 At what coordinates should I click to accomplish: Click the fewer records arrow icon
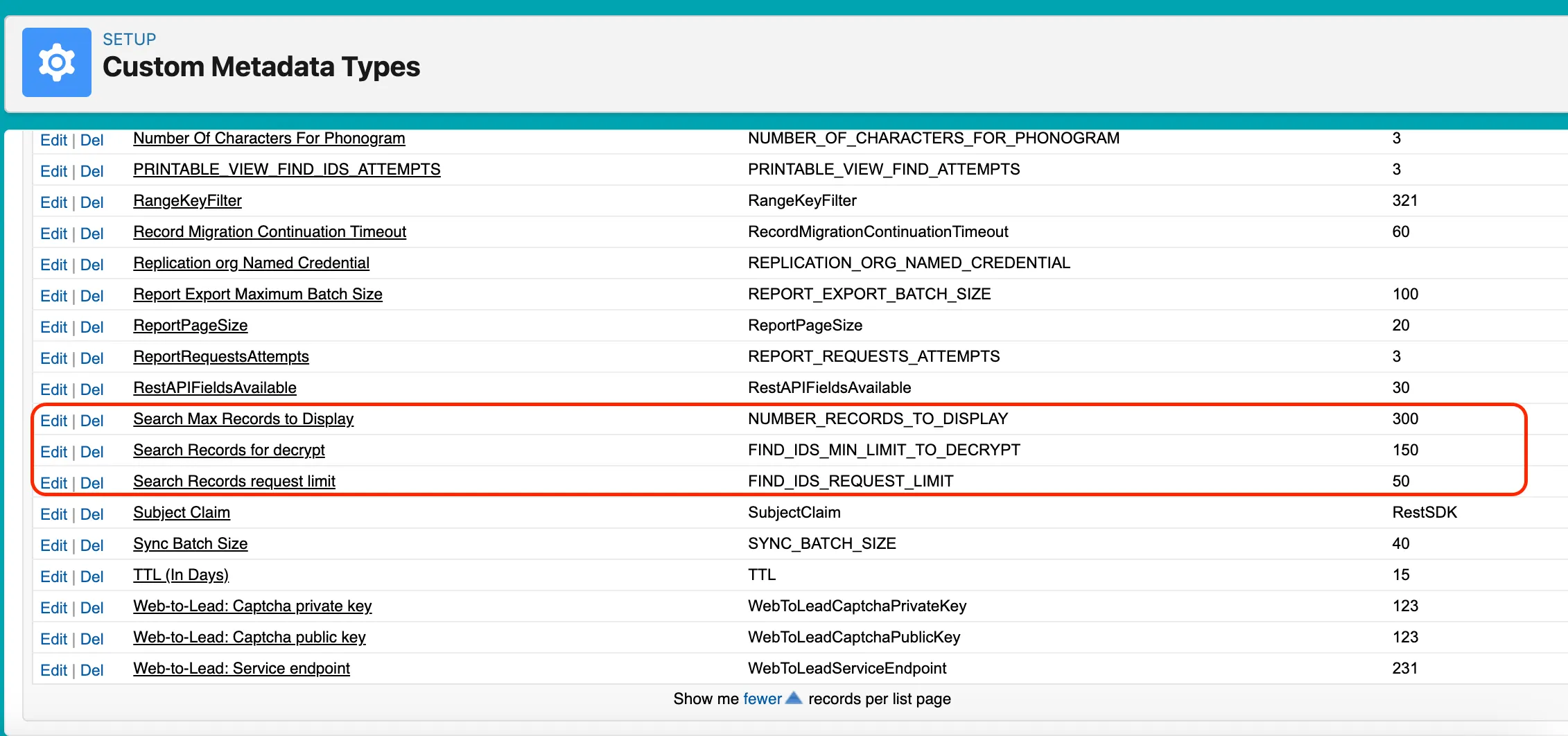(x=794, y=698)
